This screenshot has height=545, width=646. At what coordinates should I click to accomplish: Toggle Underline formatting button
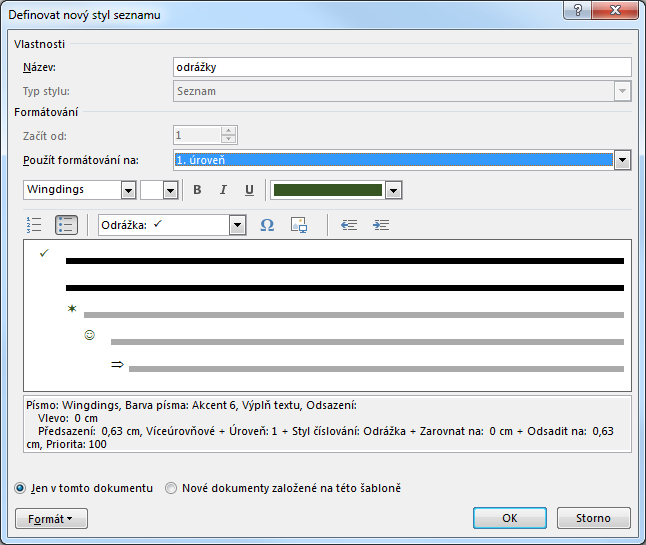click(249, 190)
